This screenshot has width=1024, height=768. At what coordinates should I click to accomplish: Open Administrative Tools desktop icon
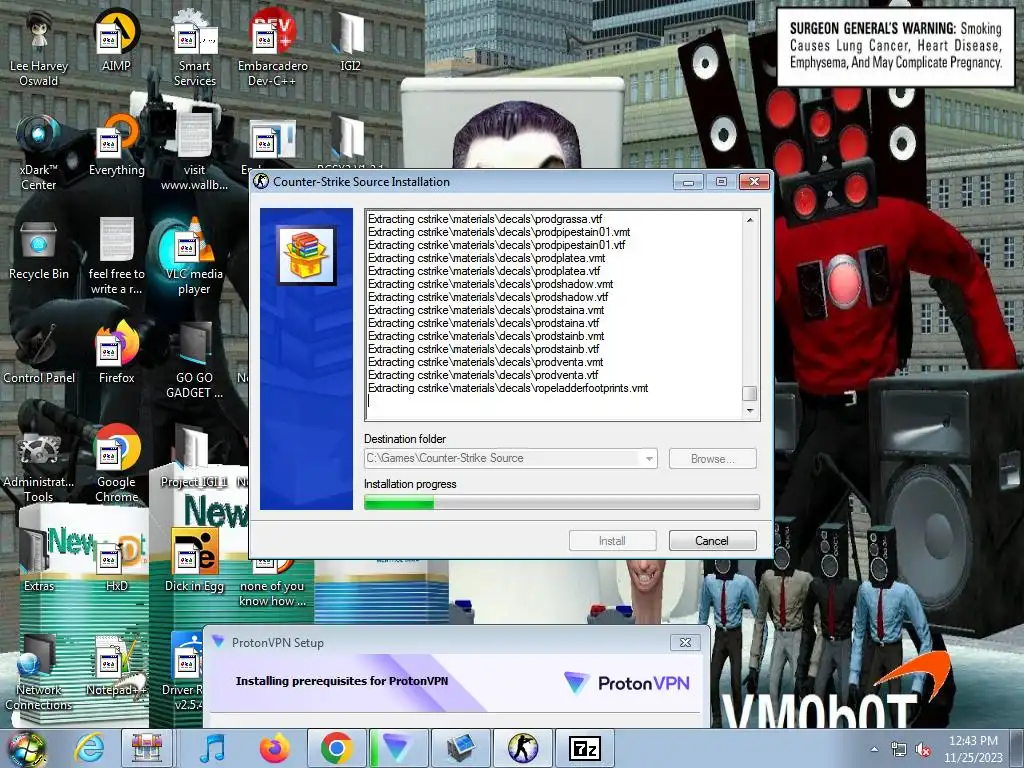tap(39, 467)
